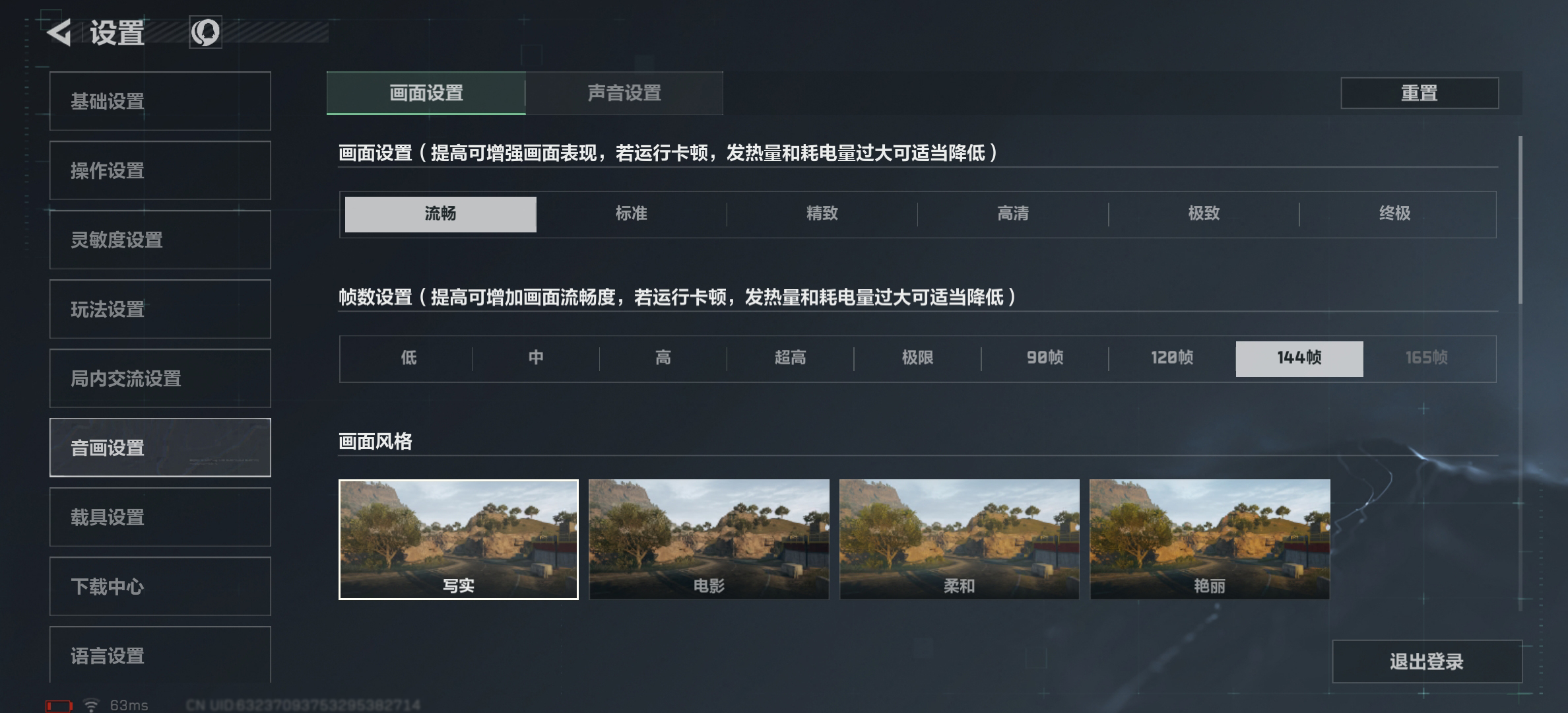Viewport: 1568px width, 713px height.
Task: Click the 重置 reset button
Action: 1420,93
